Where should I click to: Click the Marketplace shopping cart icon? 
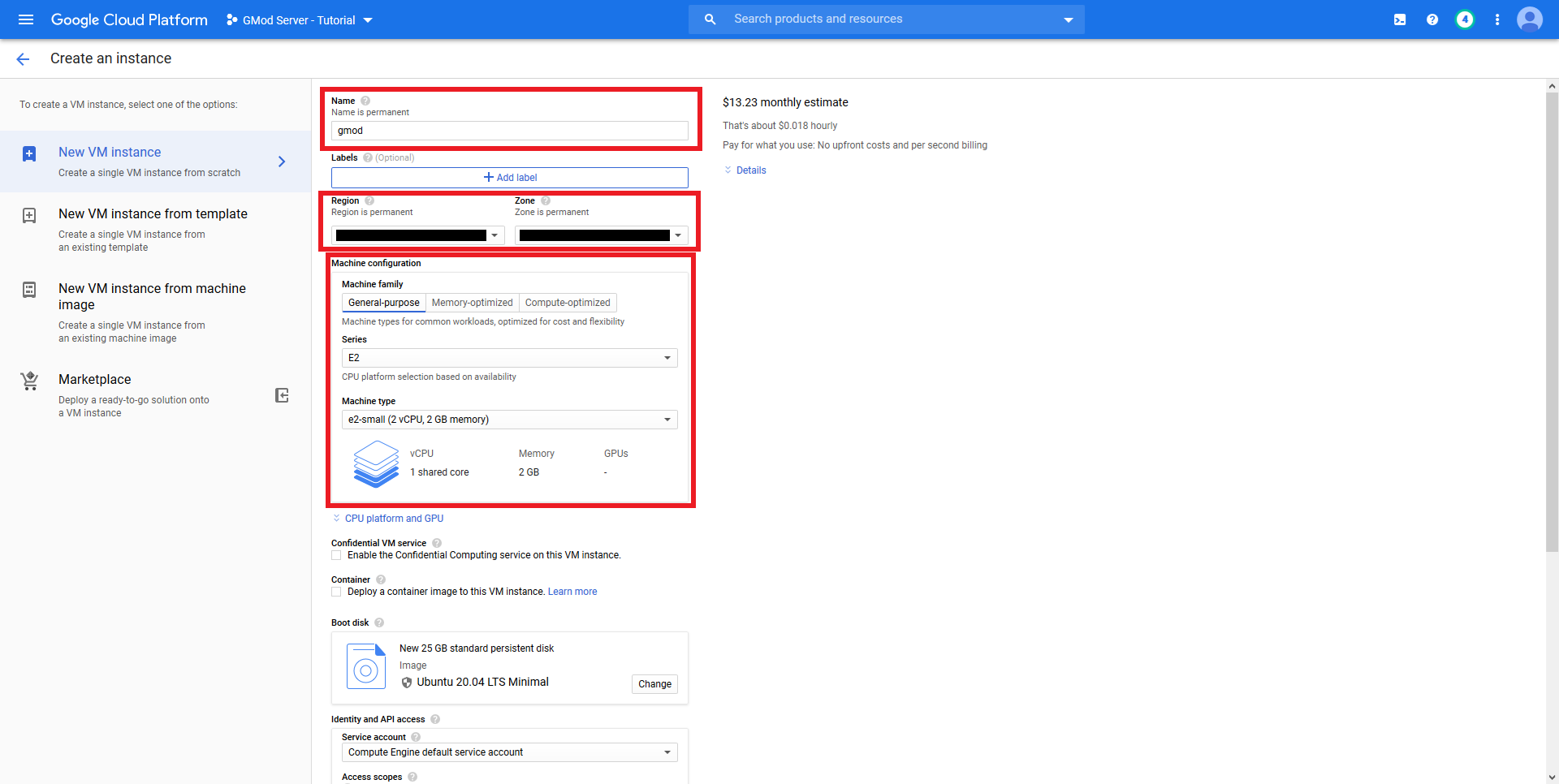tap(29, 381)
